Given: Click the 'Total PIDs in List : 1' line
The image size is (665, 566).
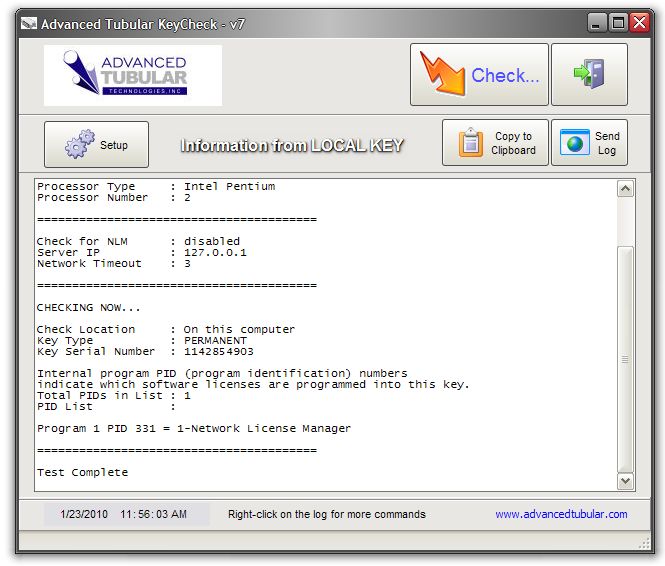Looking at the screenshot, I should click(114, 396).
